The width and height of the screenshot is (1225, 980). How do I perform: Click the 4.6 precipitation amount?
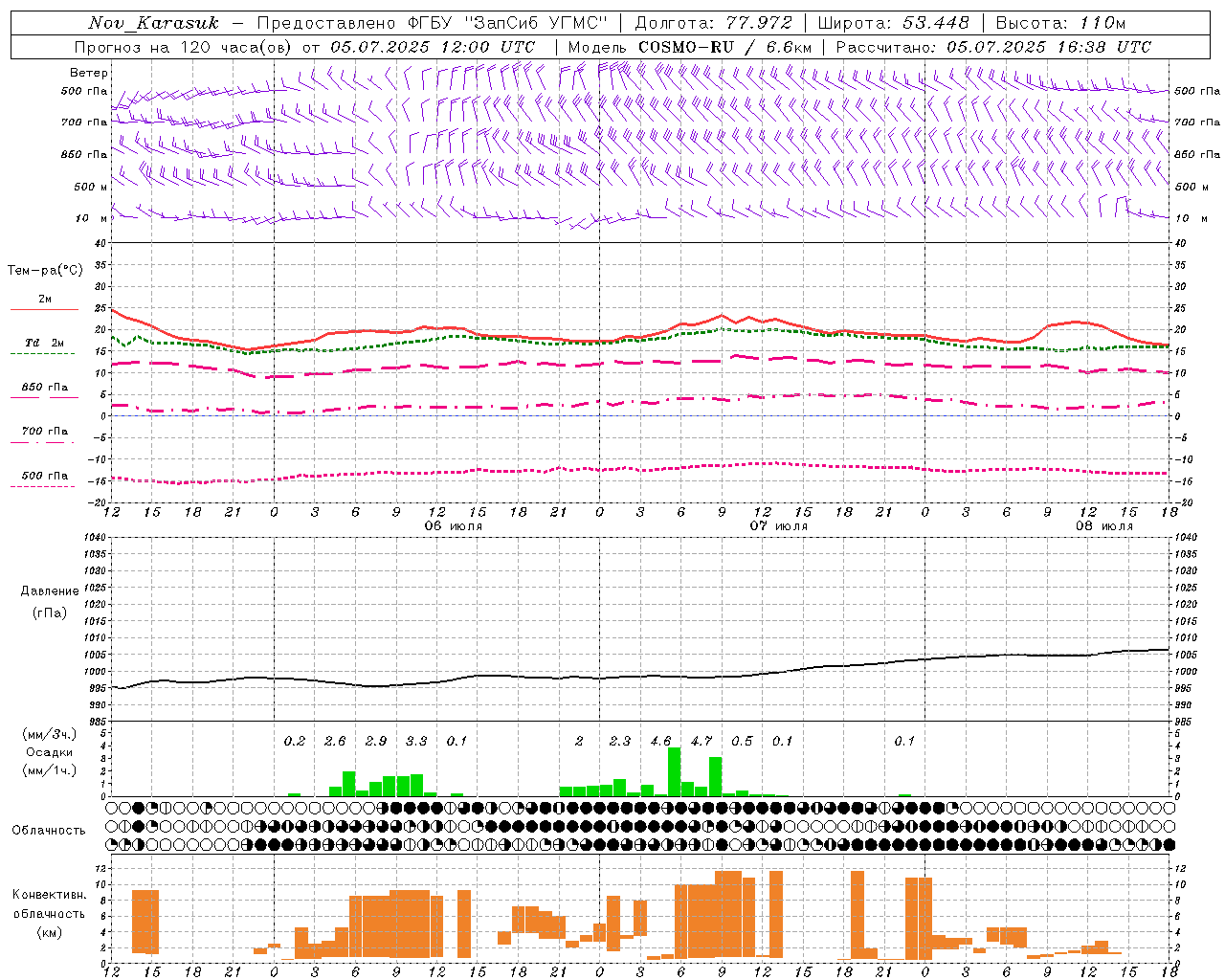660,741
